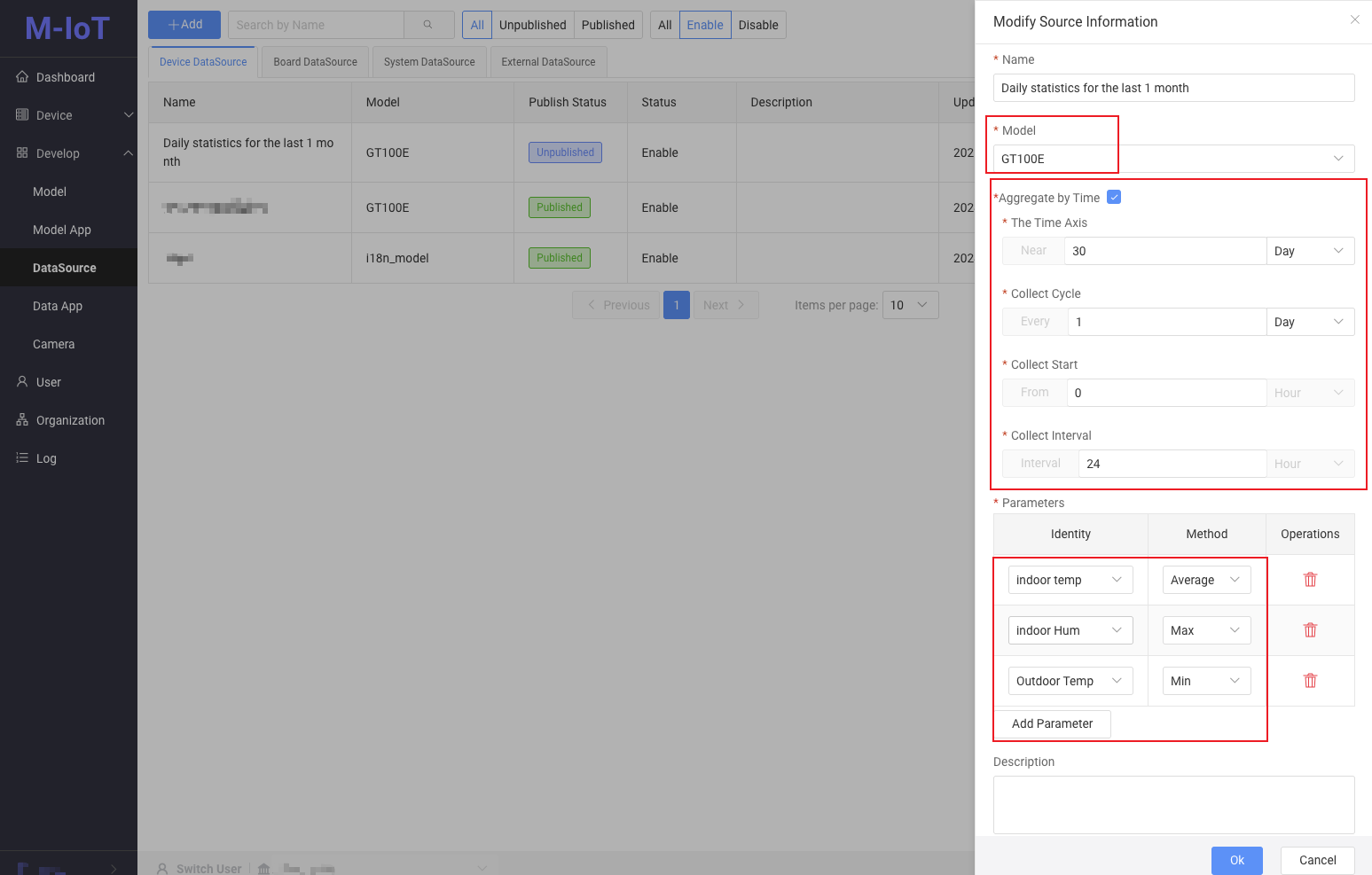
Task: Uncheck the Aggregate by Time checkbox
Action: pyautogui.click(x=1114, y=197)
